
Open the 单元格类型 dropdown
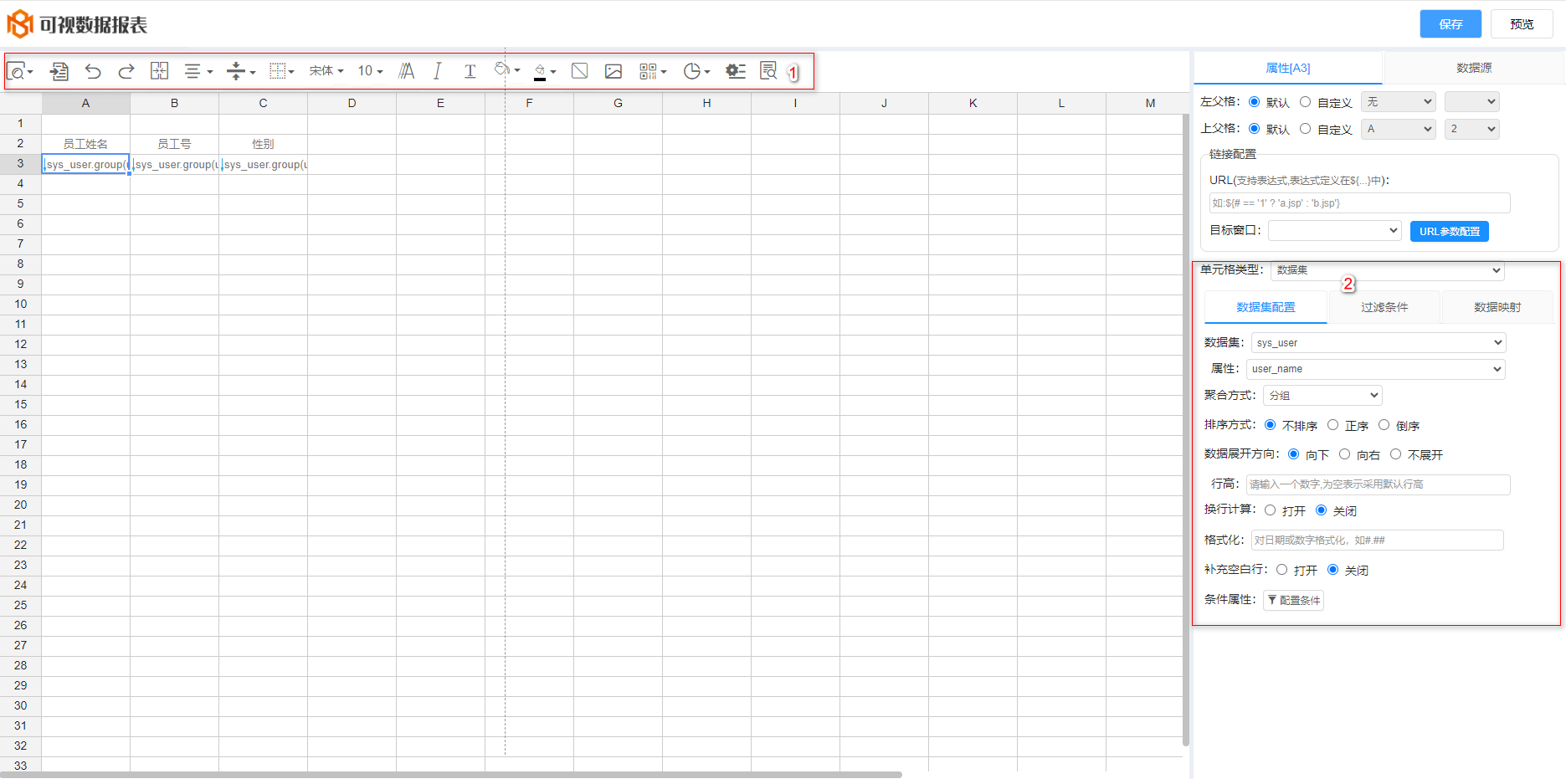(x=1388, y=270)
